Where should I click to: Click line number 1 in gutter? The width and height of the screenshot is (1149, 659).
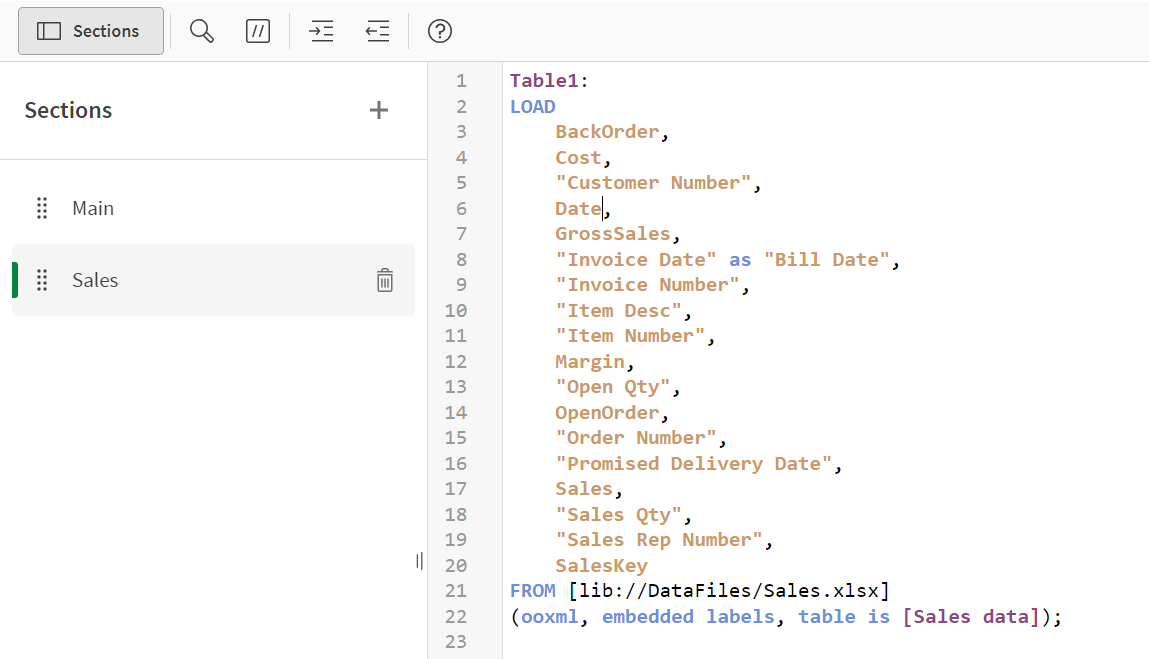[461, 81]
